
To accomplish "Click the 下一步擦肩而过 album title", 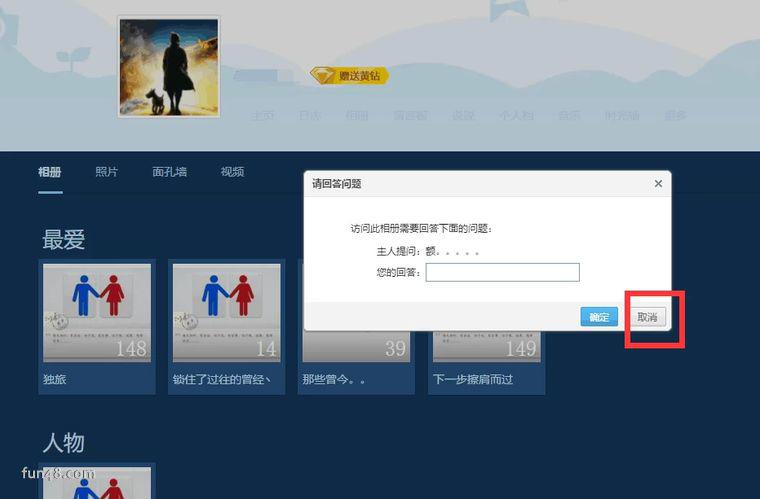I will click(x=473, y=379).
